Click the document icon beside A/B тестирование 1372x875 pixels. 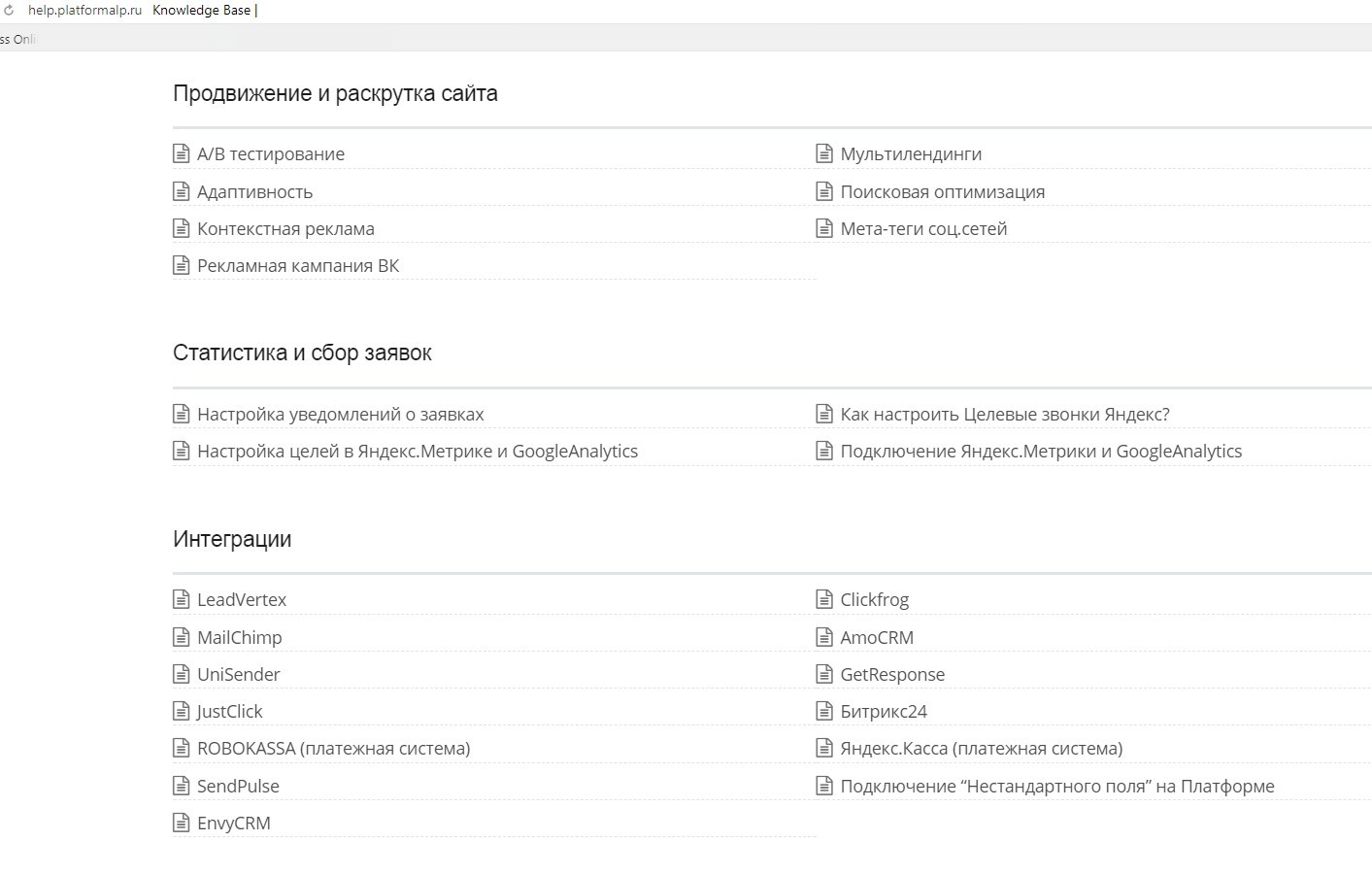(x=181, y=153)
